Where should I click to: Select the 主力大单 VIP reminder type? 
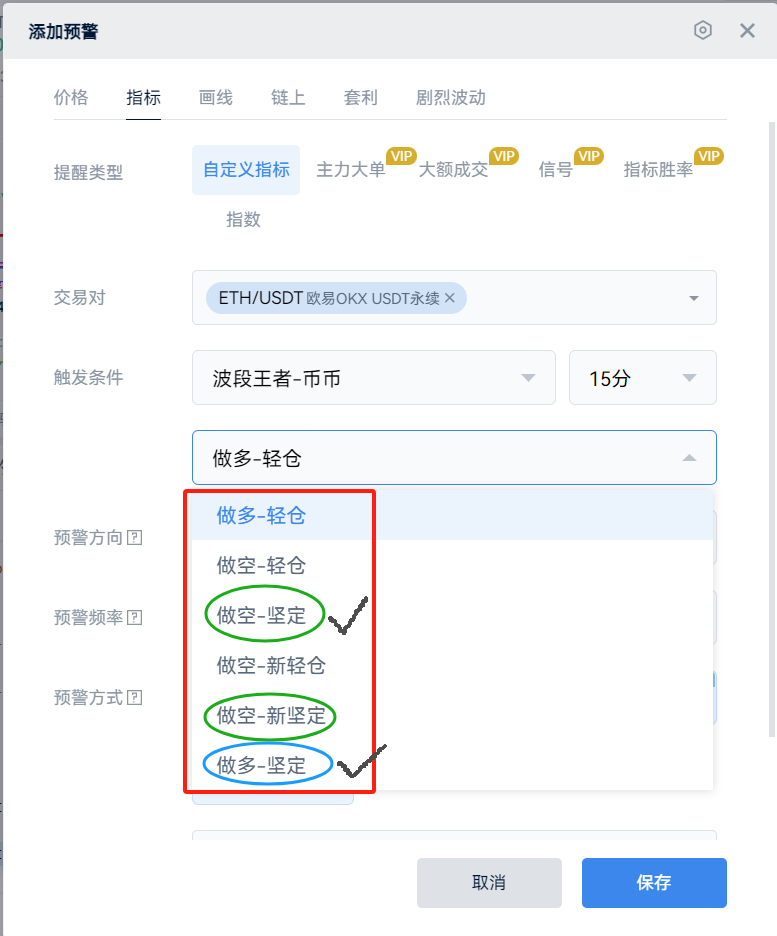pos(351,170)
